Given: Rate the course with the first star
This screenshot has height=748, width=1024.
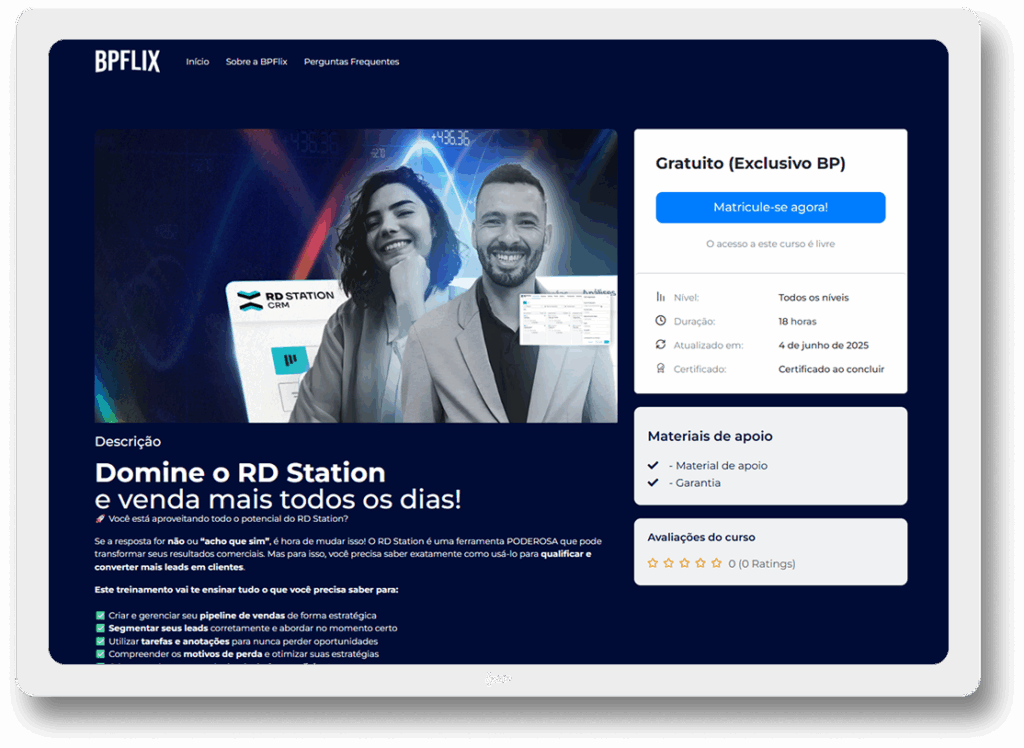Looking at the screenshot, I should (653, 563).
